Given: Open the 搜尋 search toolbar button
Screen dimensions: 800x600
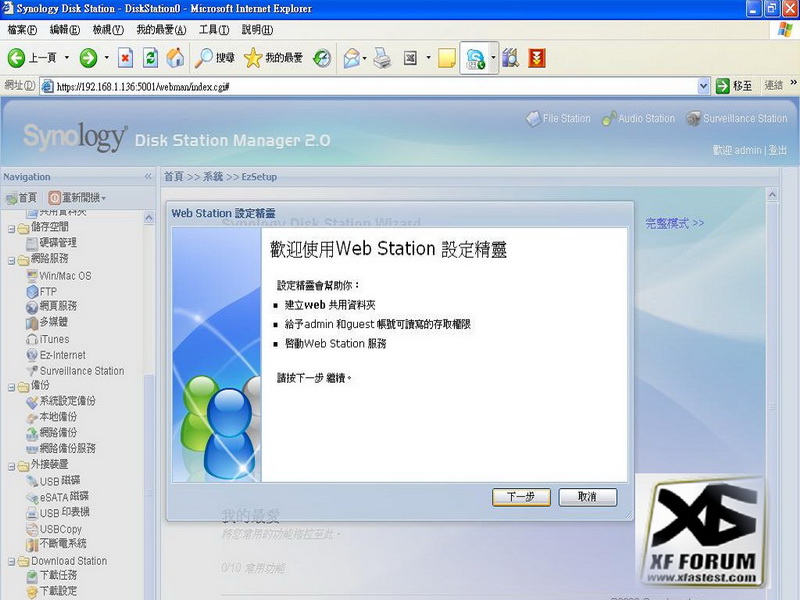Looking at the screenshot, I should point(215,58).
